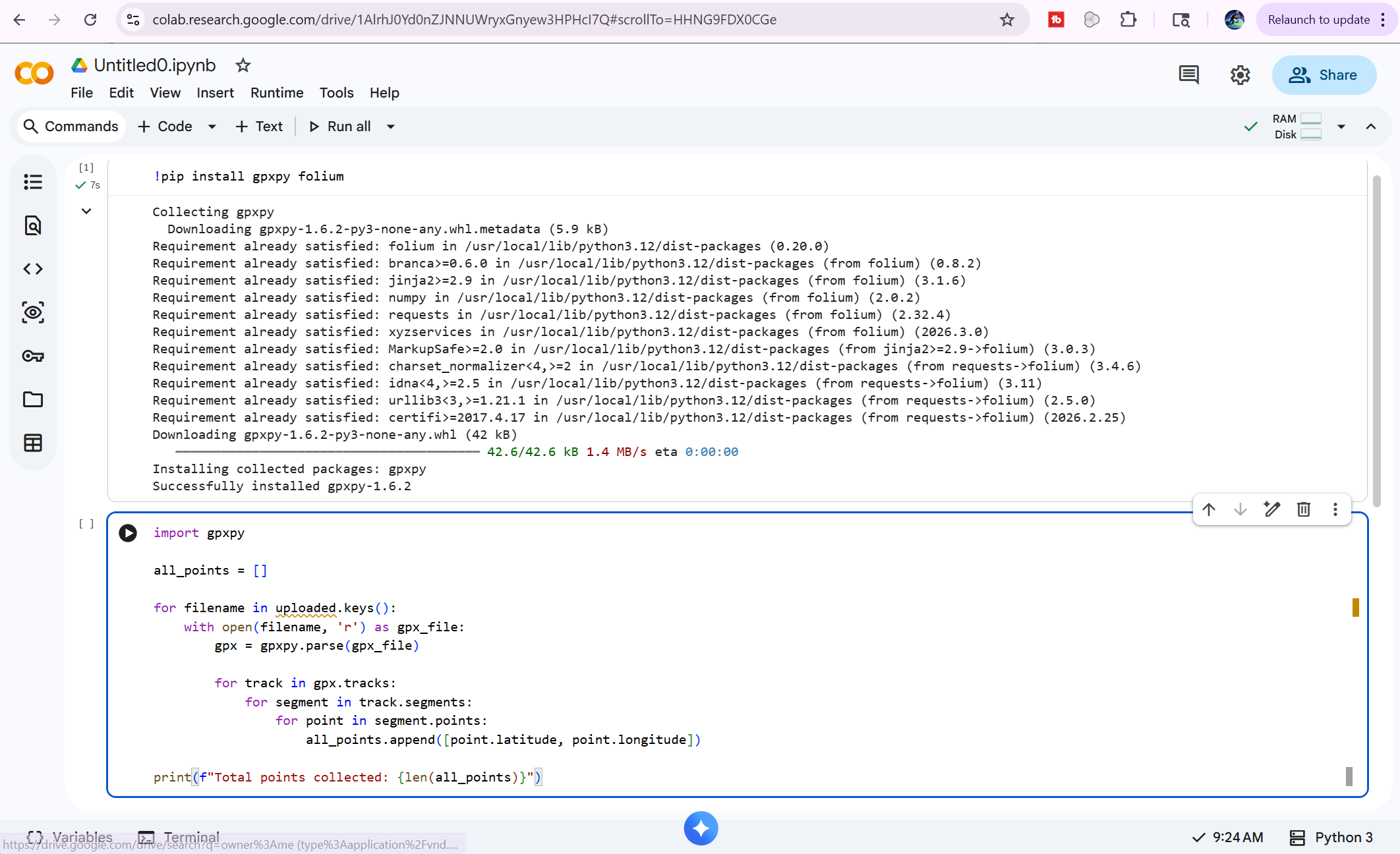Open the Help menu
Screen dimensions: 1400x854
(x=384, y=93)
